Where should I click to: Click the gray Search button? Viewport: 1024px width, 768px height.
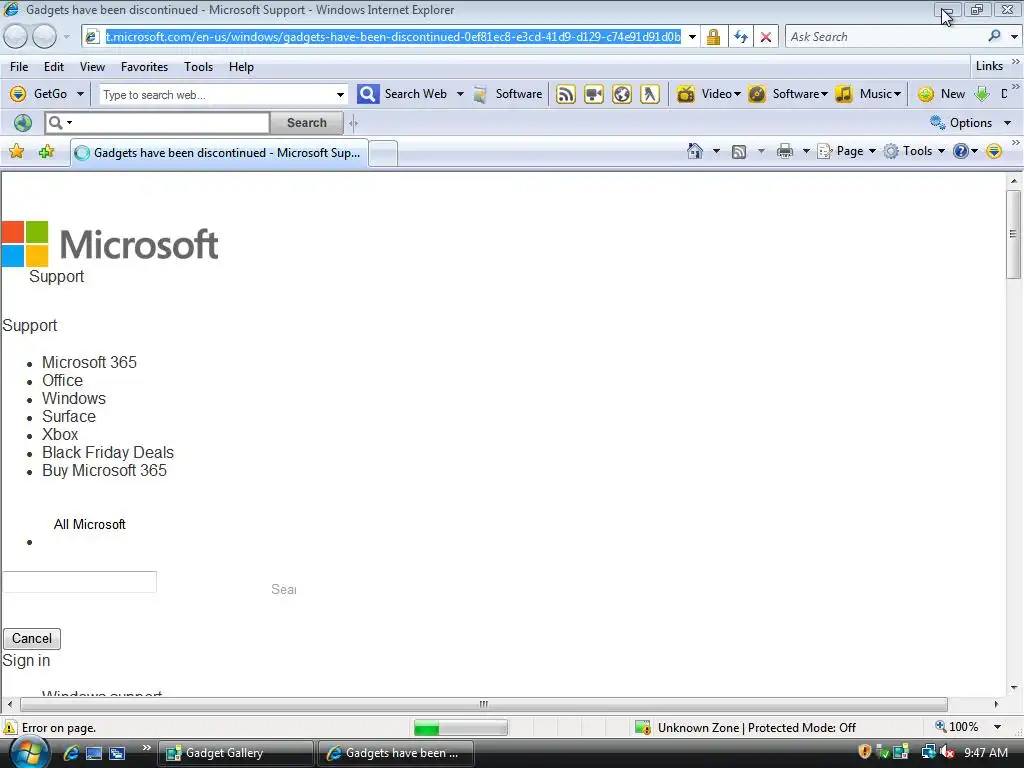pos(306,123)
